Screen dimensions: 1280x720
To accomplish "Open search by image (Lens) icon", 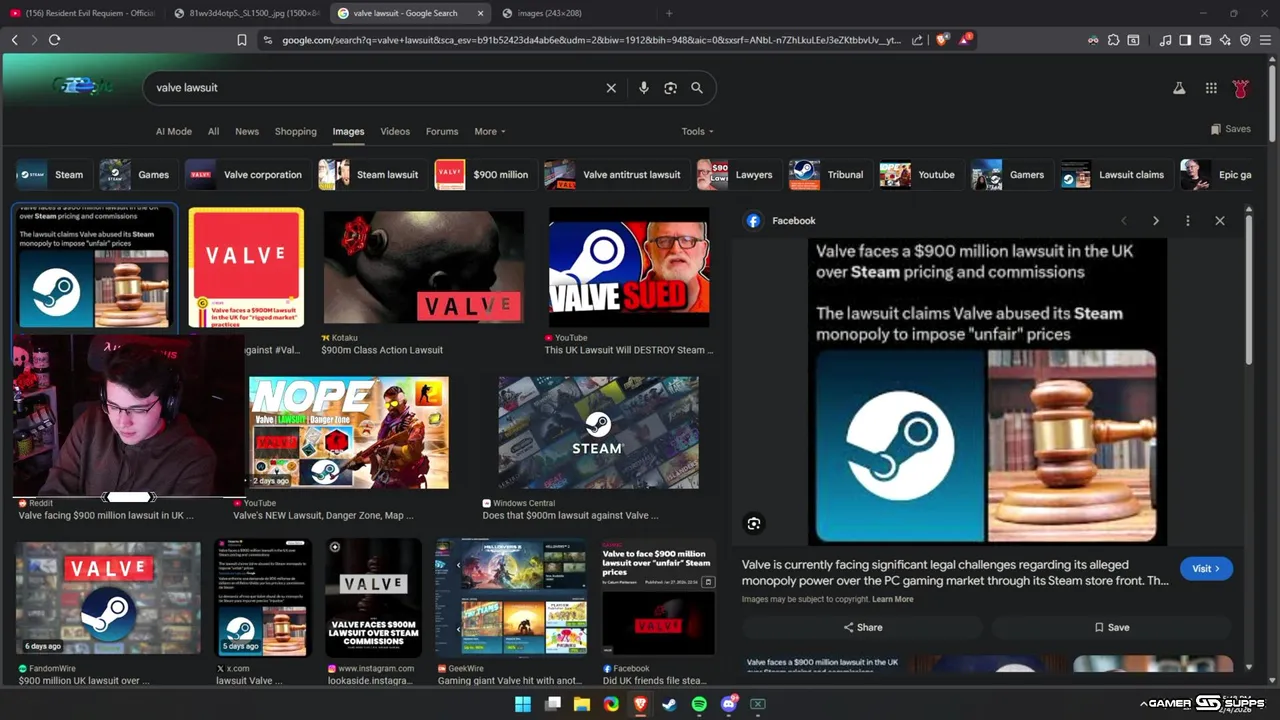I will [x=670, y=88].
